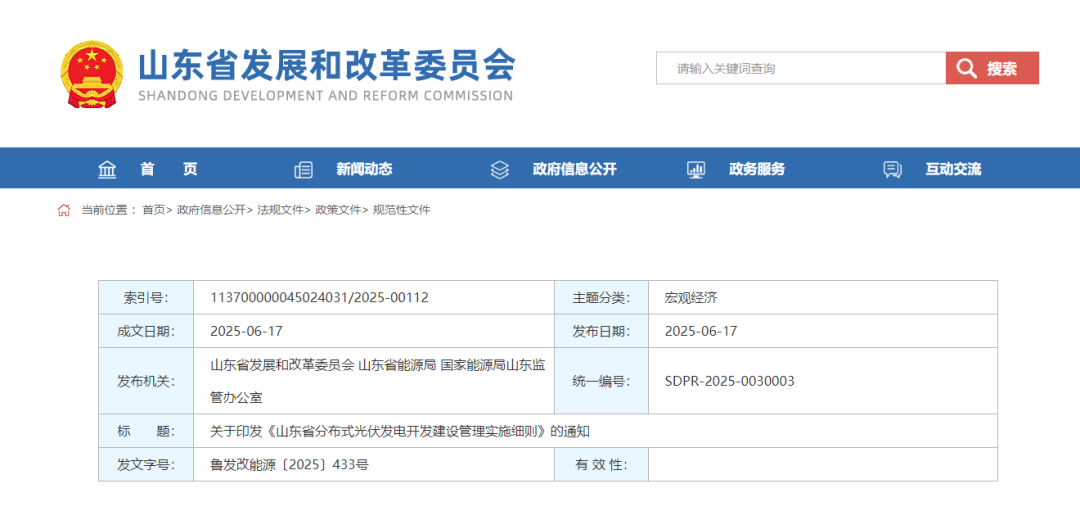Open the 首页 navigation menu item
1080x511 pixels.
[169, 169]
